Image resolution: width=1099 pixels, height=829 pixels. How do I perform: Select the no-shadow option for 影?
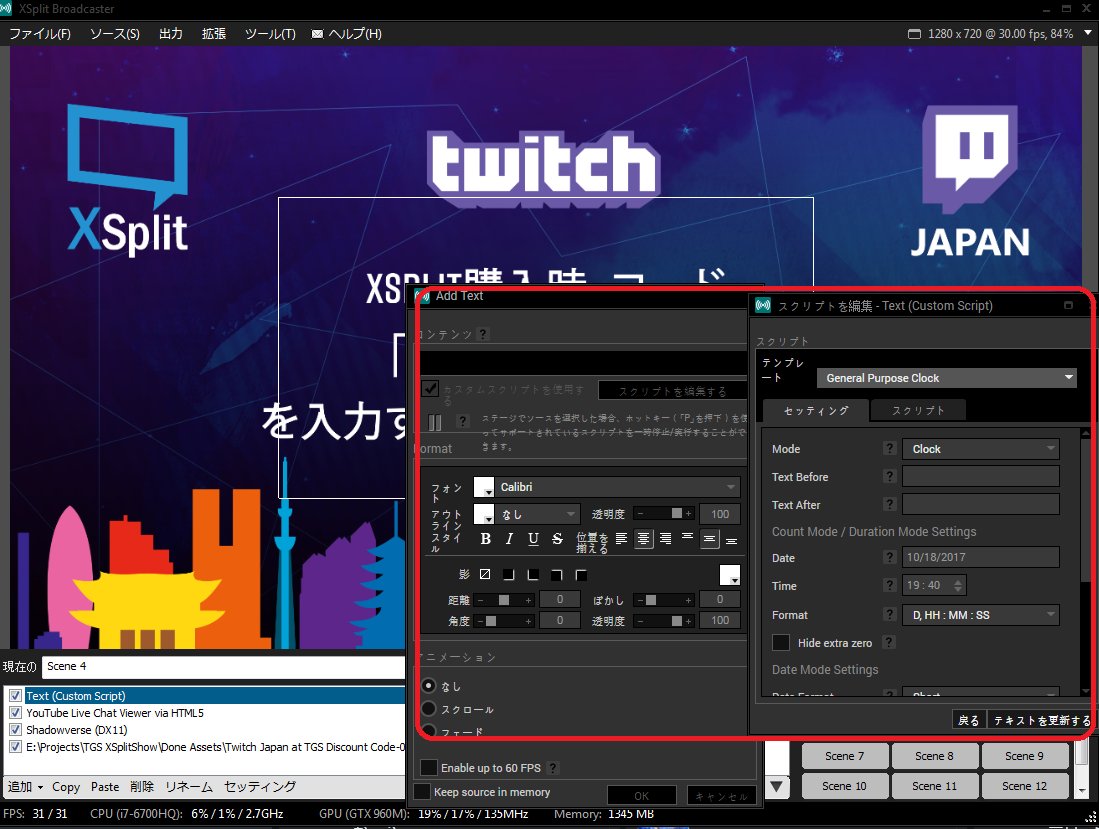(484, 574)
